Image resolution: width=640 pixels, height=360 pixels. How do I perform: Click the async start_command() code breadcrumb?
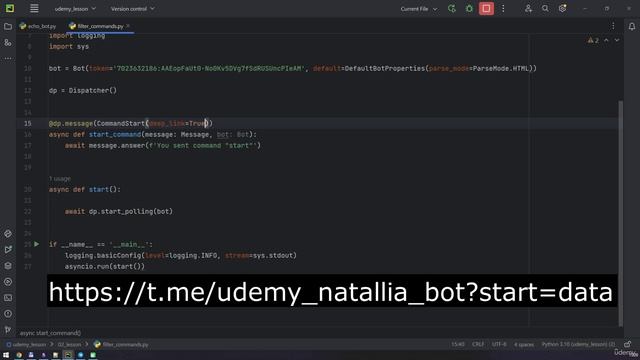[x=50, y=333]
